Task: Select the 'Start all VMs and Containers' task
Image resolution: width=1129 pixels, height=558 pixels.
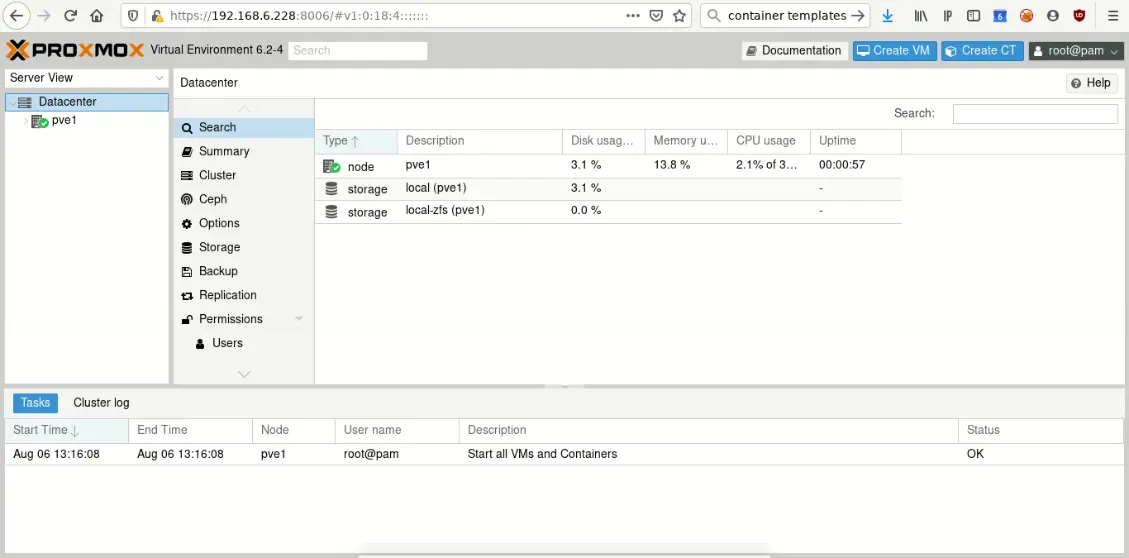Action: click(564, 454)
